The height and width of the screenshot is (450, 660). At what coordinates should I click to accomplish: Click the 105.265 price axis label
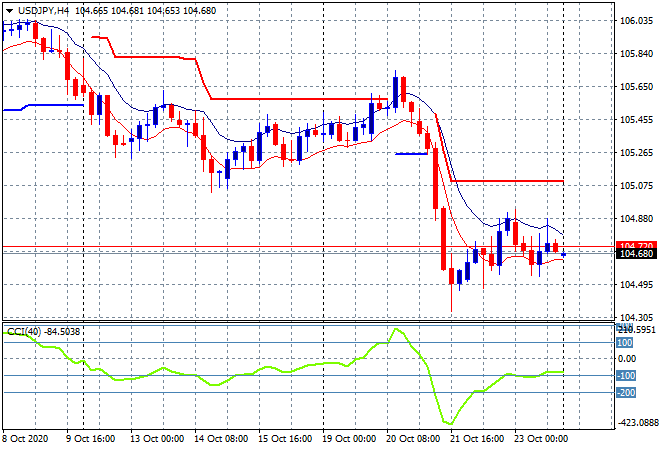636,152
